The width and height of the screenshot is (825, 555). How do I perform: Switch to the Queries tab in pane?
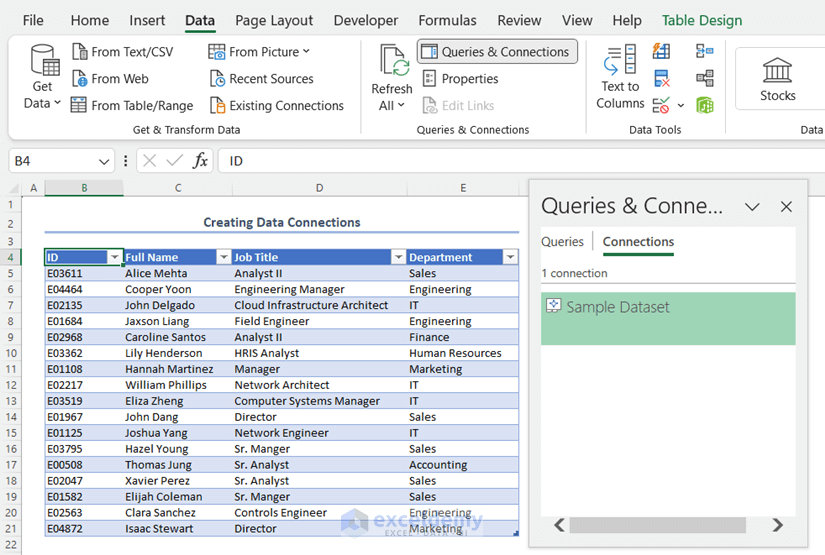pos(562,242)
